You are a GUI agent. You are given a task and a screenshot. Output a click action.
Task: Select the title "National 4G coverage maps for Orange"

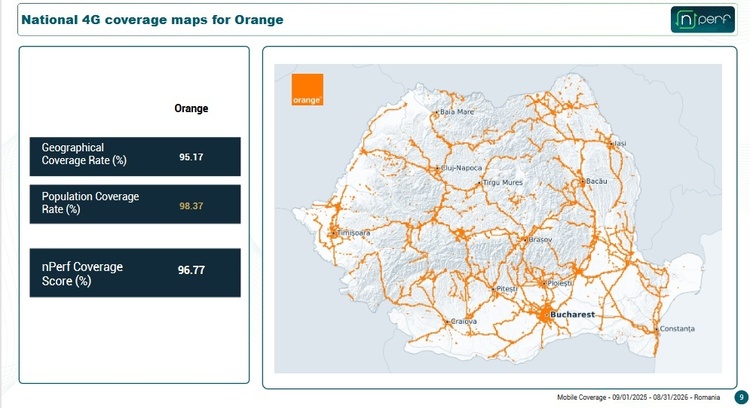152,20
